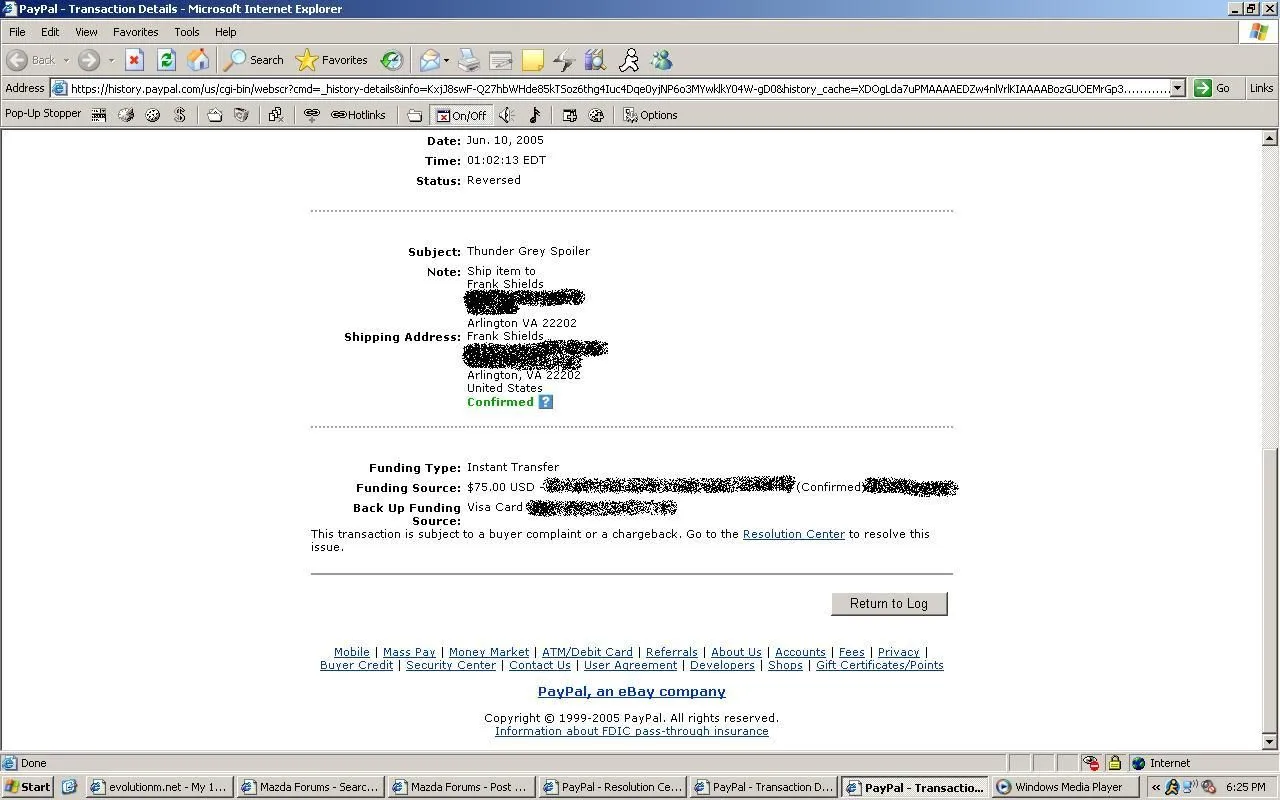Click the Go button next to address bar
1280x800 pixels.
(x=1213, y=88)
